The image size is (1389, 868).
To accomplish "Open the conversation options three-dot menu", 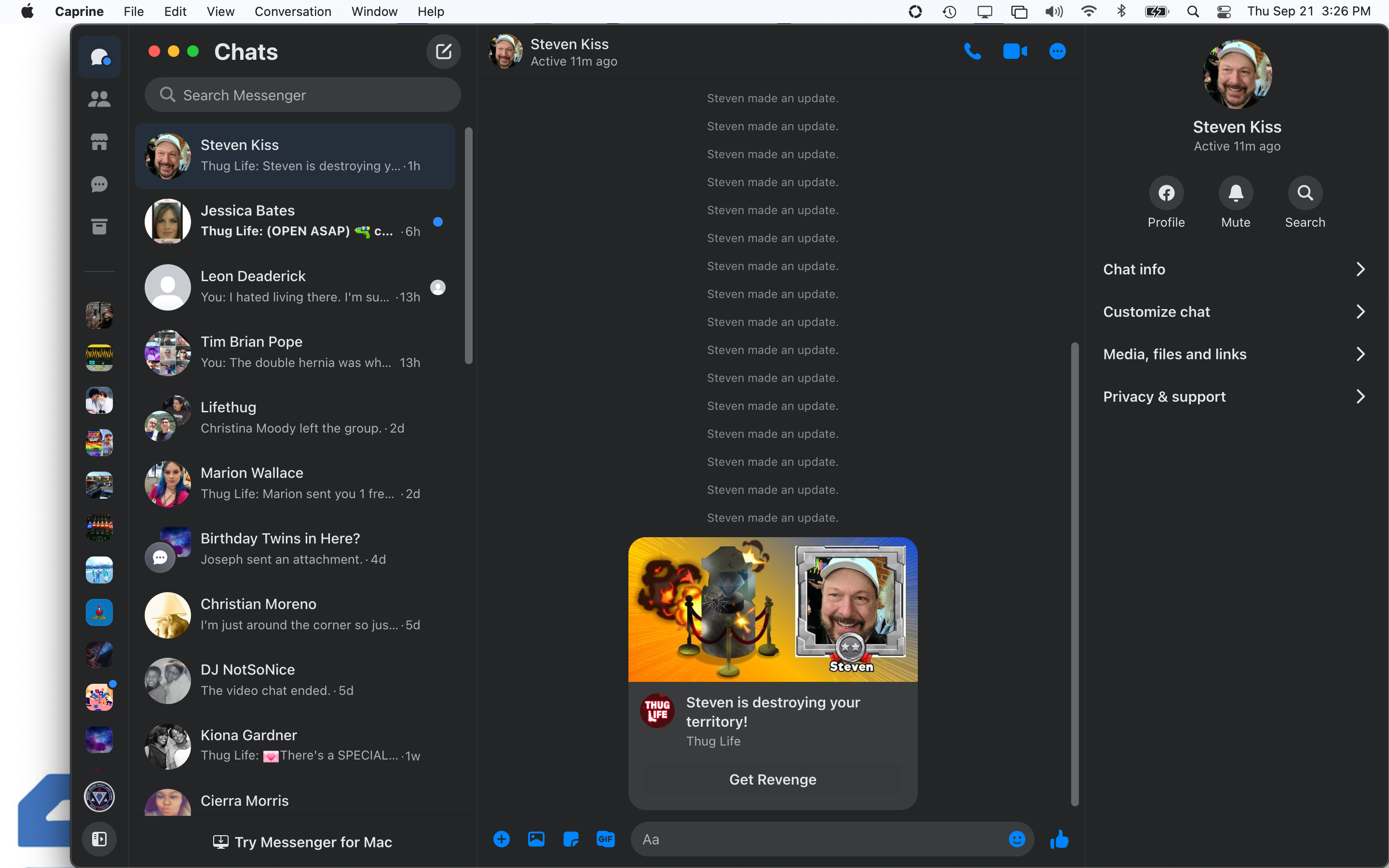I will point(1057,51).
